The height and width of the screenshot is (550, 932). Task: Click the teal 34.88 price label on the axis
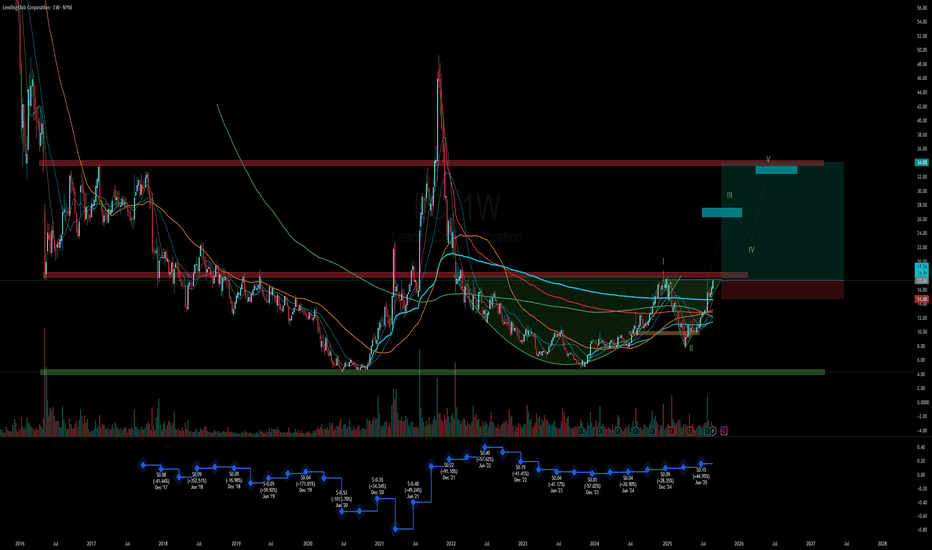[922, 162]
